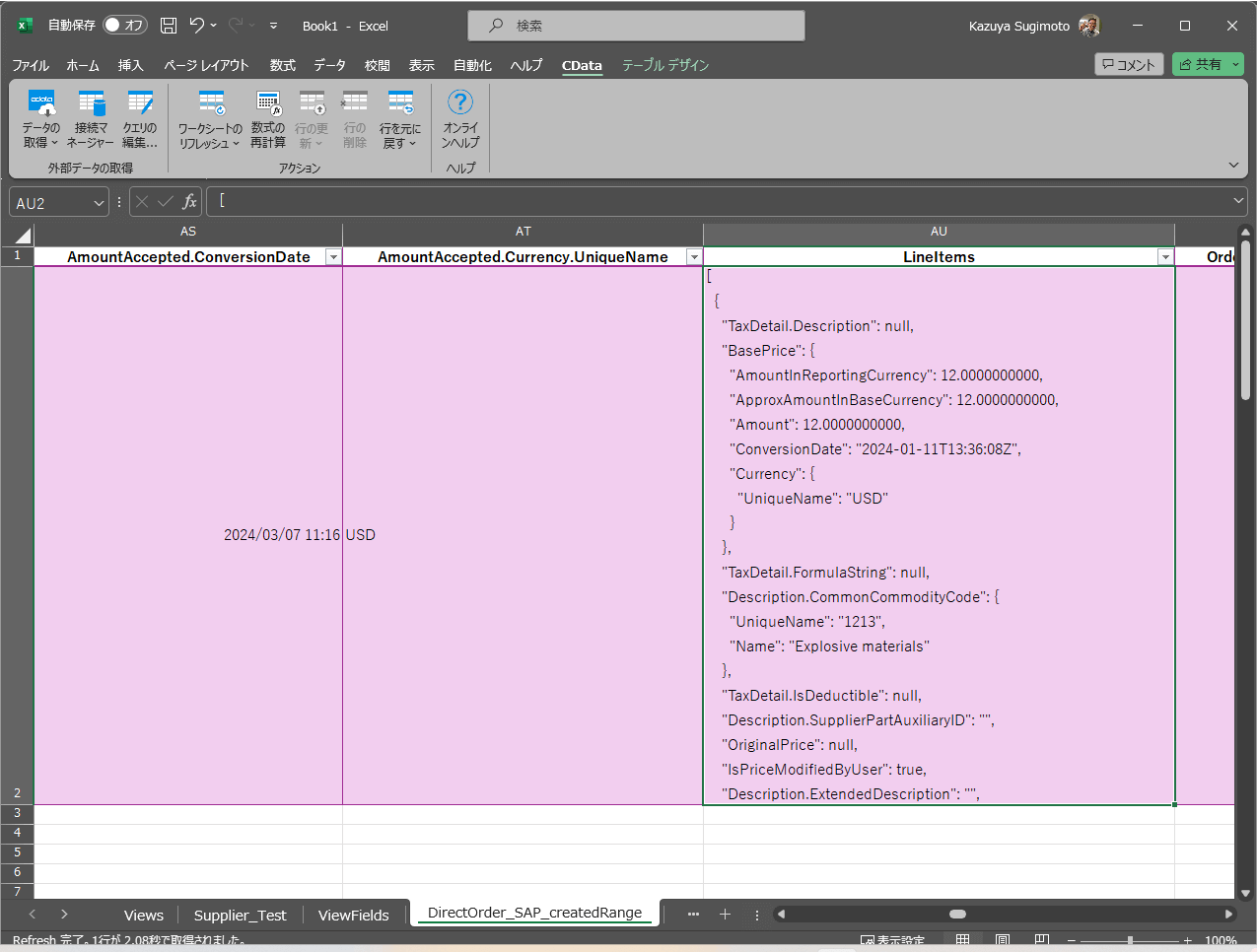Add a new sheet with the plus icon

[x=725, y=914]
